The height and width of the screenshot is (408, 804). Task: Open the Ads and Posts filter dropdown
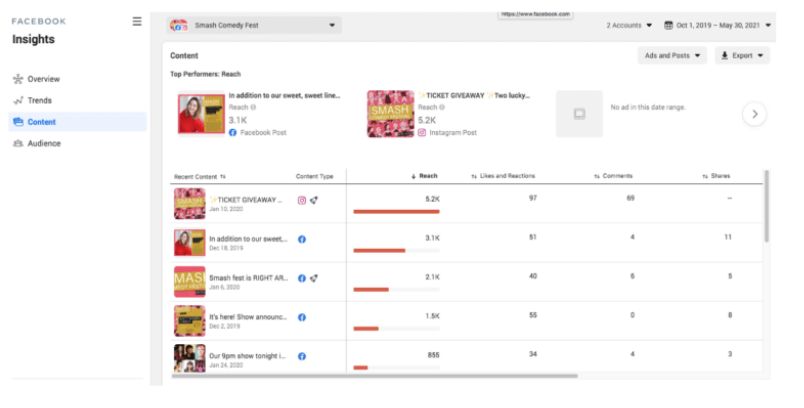(x=672, y=55)
